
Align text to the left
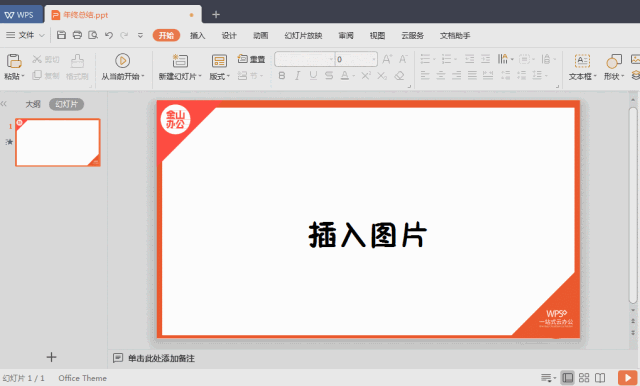(x=425, y=75)
